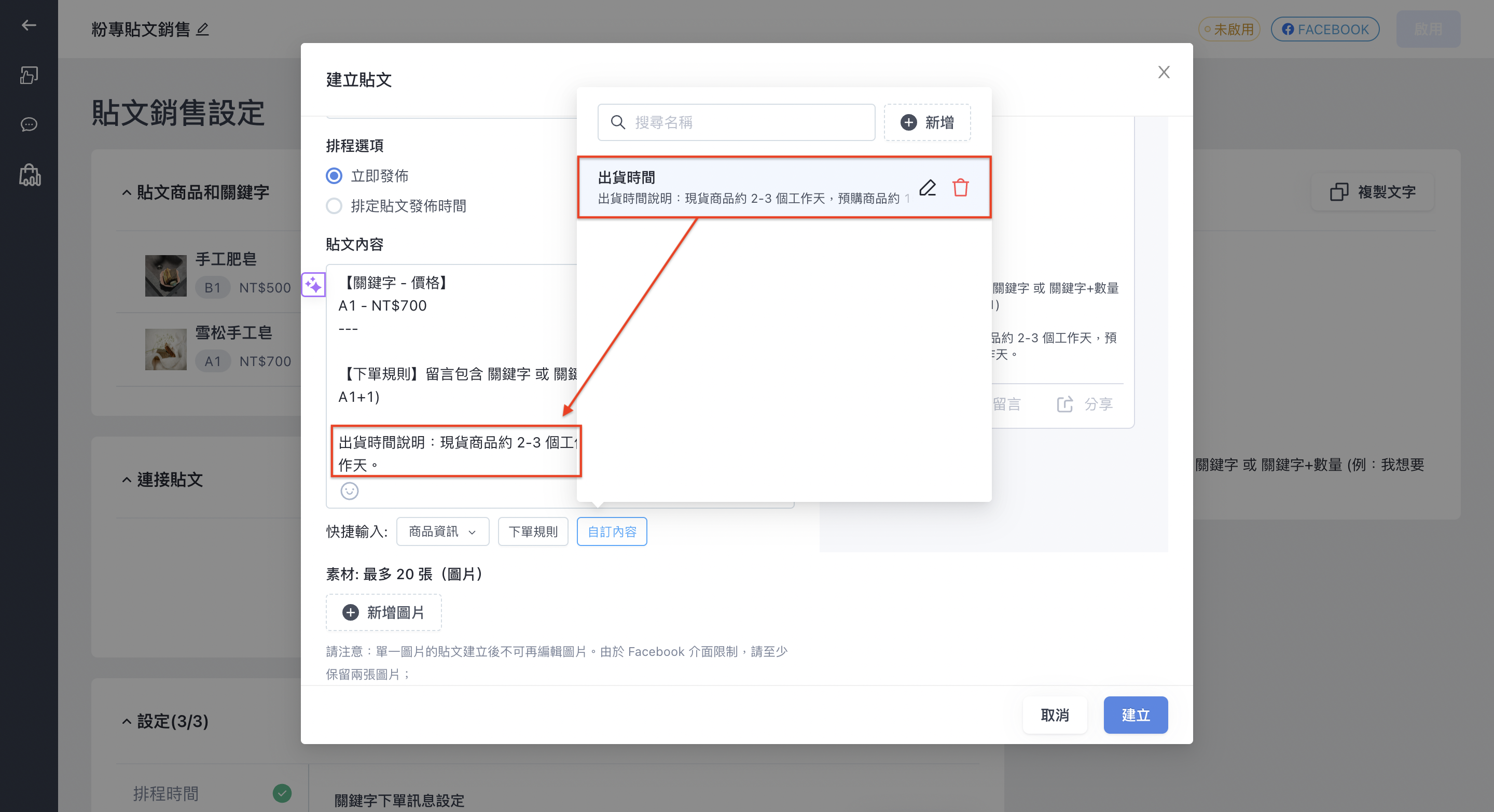Confirm with the blue 建立 button
Image resolution: width=1494 pixels, height=812 pixels.
coord(1135,715)
